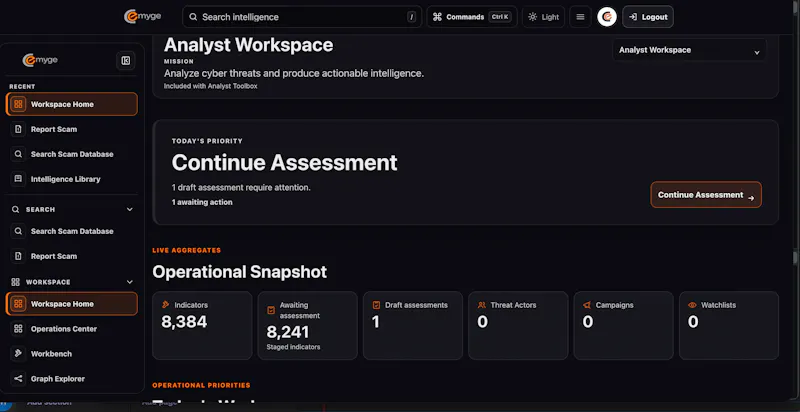Select Operations Center in sidebar

click(72, 329)
